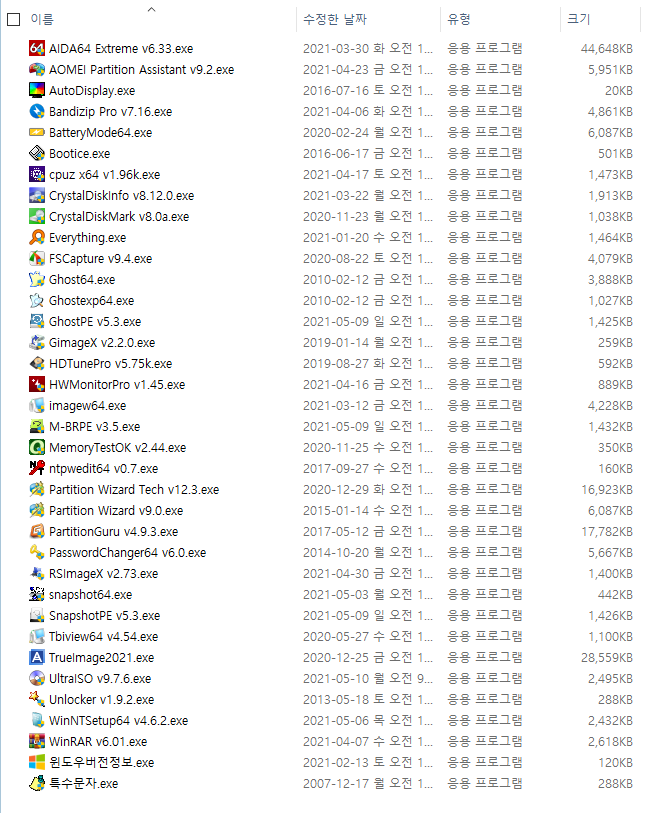Click the CrystalDiskMark v8.0a.exe icon
This screenshot has height=813, width=652.
37,216
